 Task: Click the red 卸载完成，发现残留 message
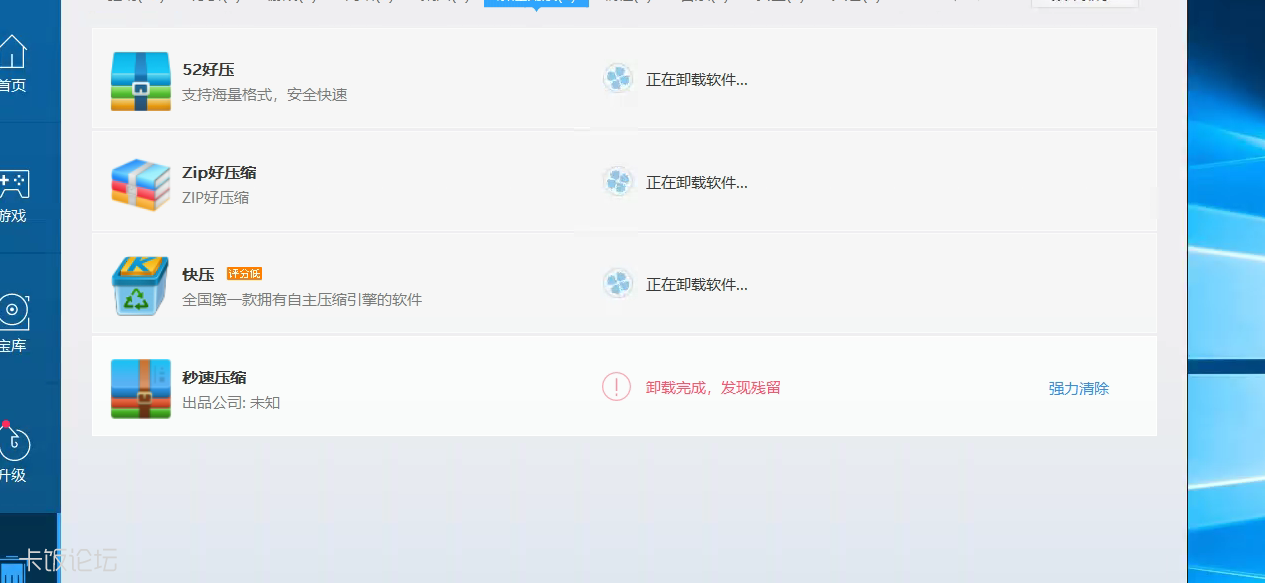point(713,388)
